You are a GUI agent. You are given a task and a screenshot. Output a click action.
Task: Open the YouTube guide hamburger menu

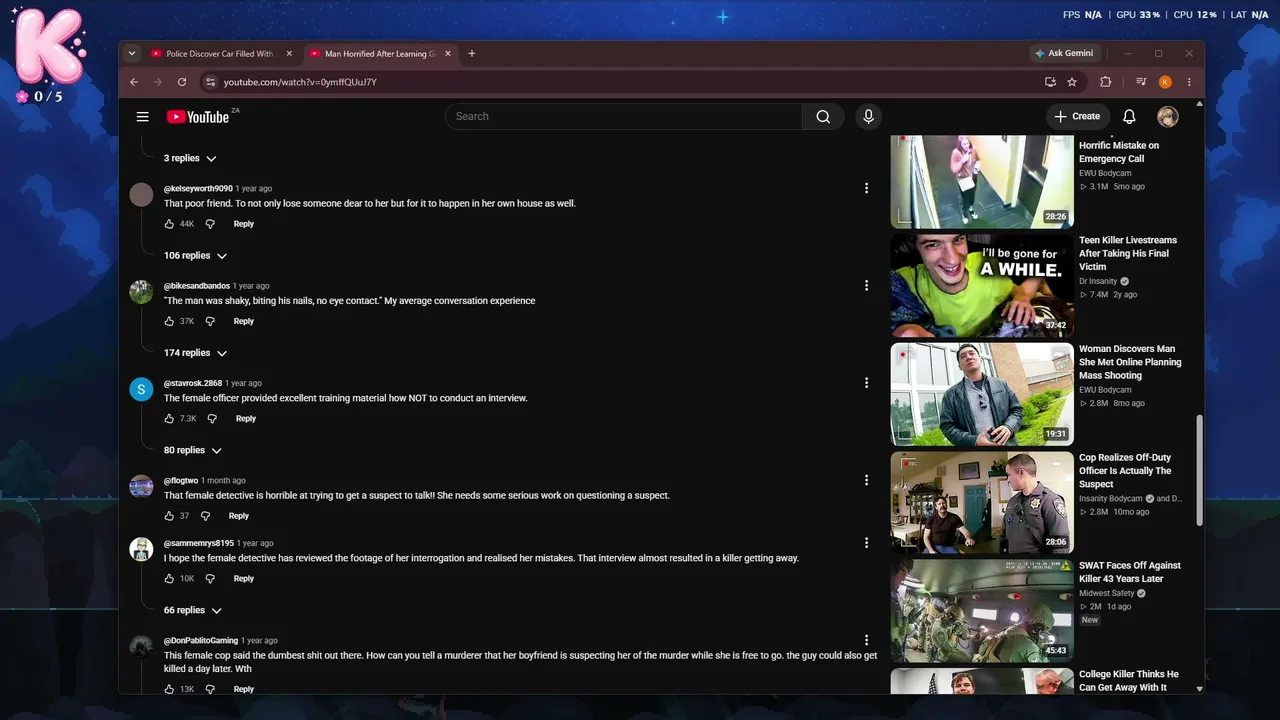(142, 117)
